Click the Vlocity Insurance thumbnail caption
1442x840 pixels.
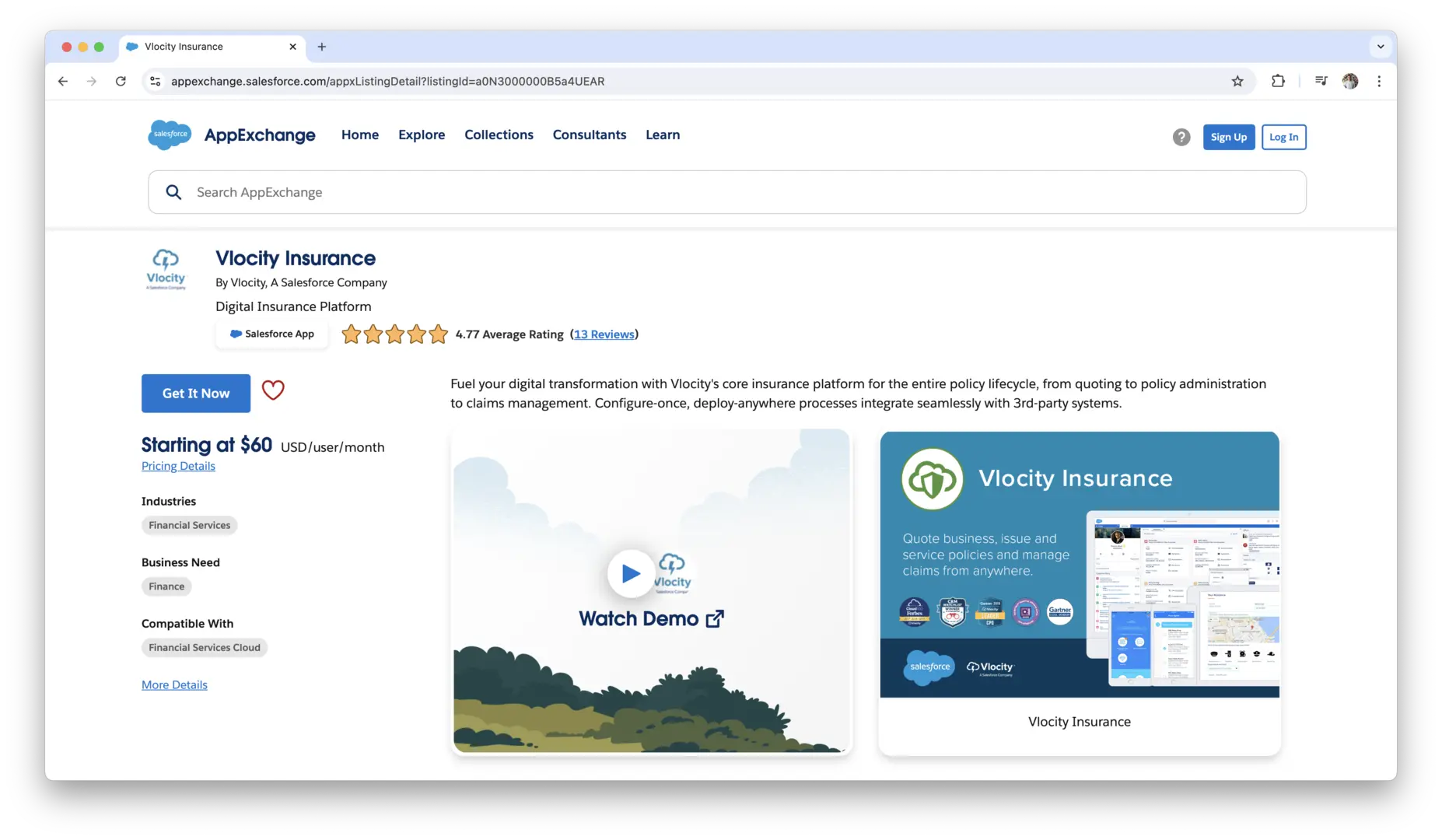(x=1080, y=722)
